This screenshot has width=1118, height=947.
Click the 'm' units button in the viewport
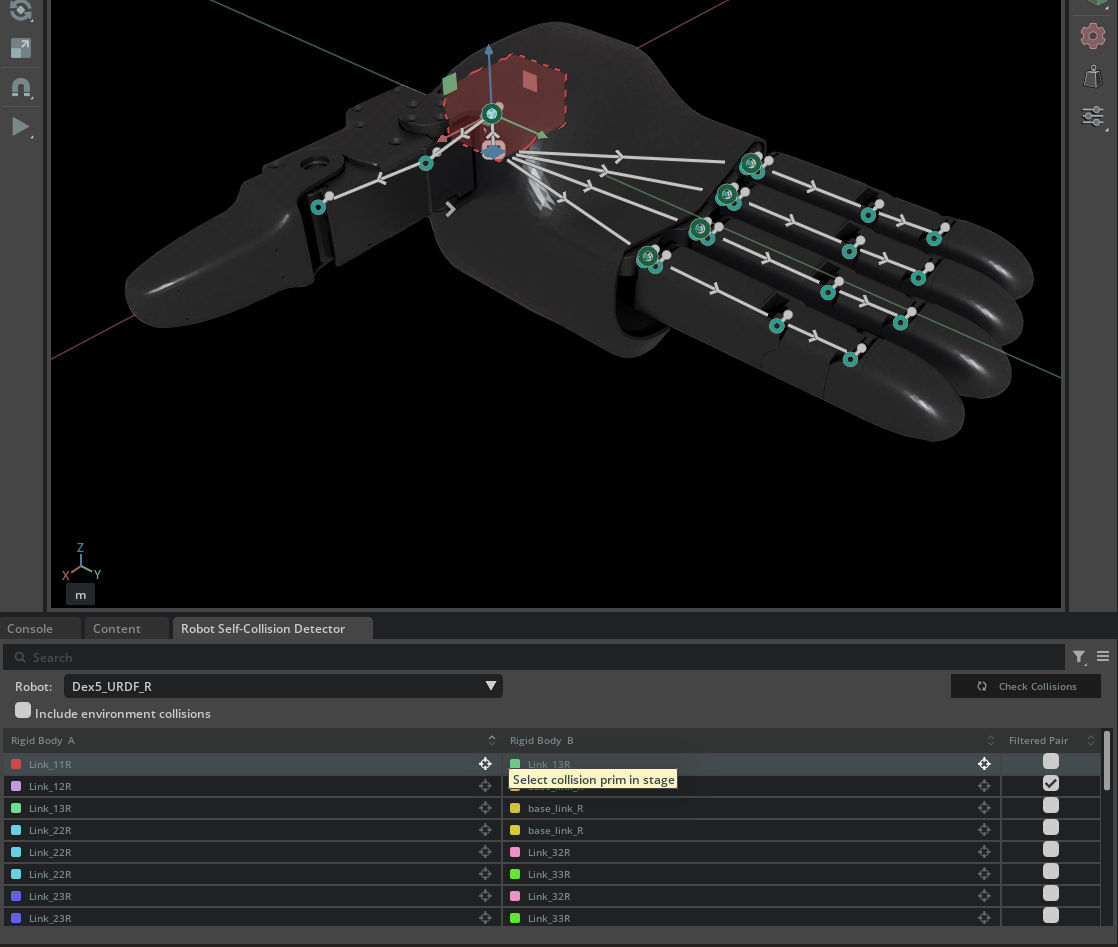[x=80, y=594]
